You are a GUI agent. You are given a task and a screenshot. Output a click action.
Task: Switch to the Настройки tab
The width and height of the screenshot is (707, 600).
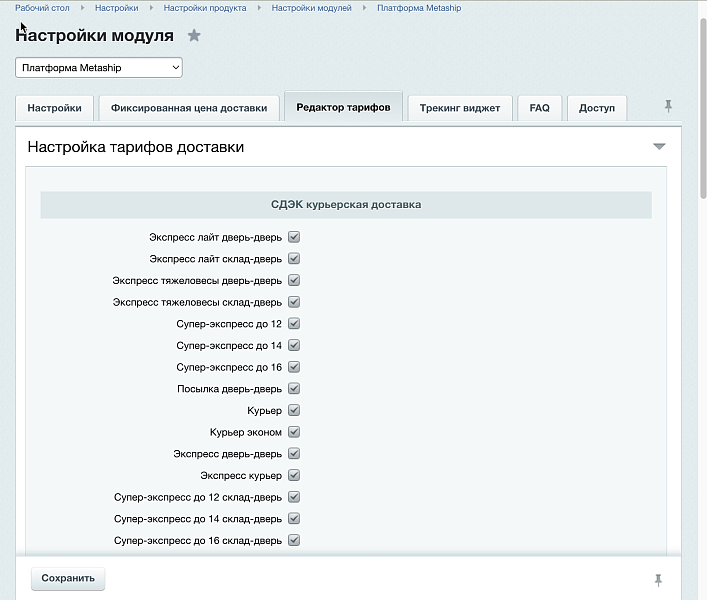55,108
